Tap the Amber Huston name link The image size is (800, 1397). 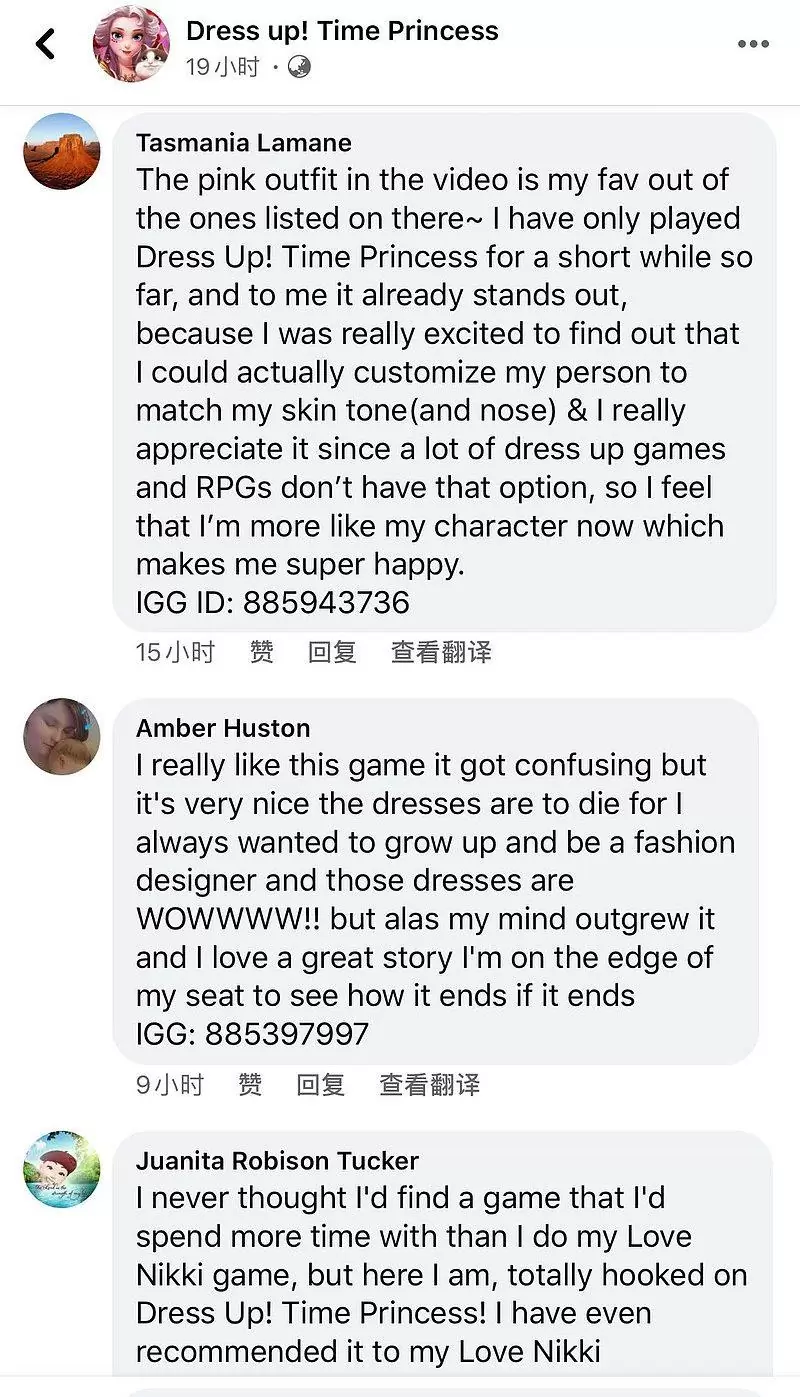tap(223, 728)
